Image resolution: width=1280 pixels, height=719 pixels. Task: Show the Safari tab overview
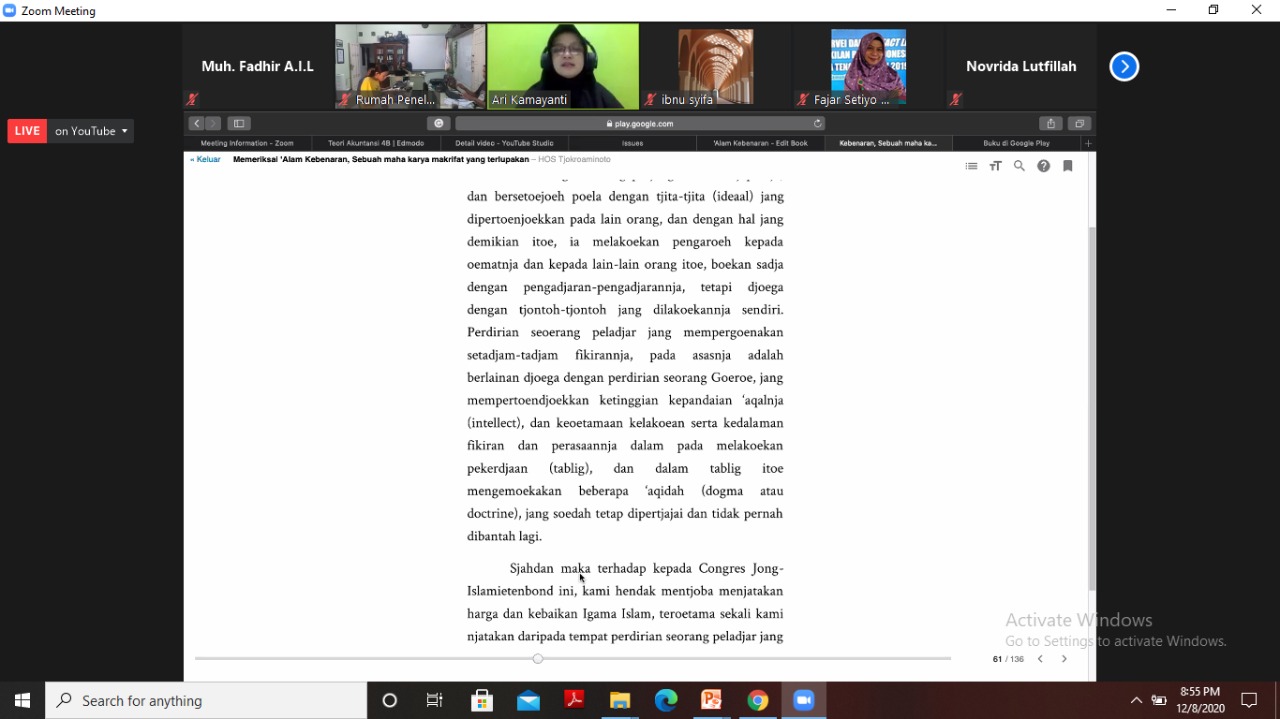click(x=1079, y=124)
